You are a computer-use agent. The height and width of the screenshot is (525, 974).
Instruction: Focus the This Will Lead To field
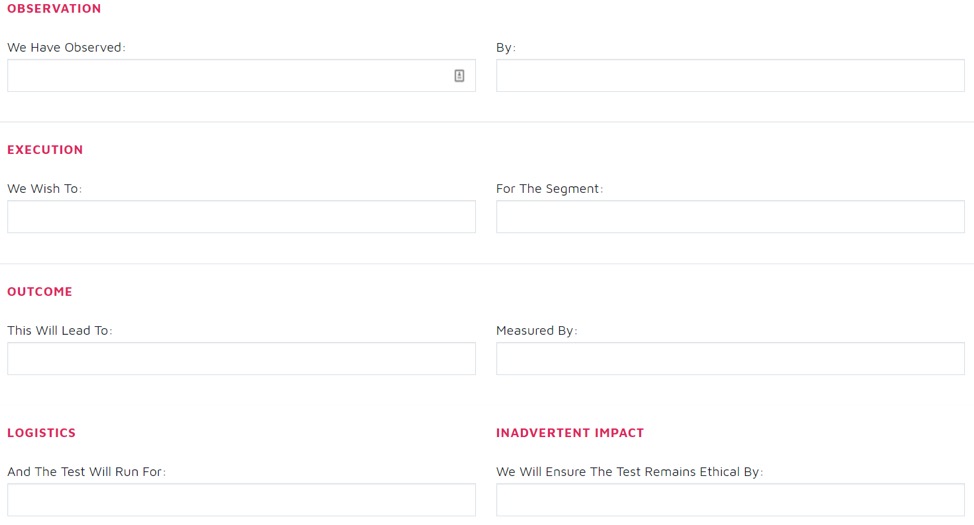coord(242,358)
